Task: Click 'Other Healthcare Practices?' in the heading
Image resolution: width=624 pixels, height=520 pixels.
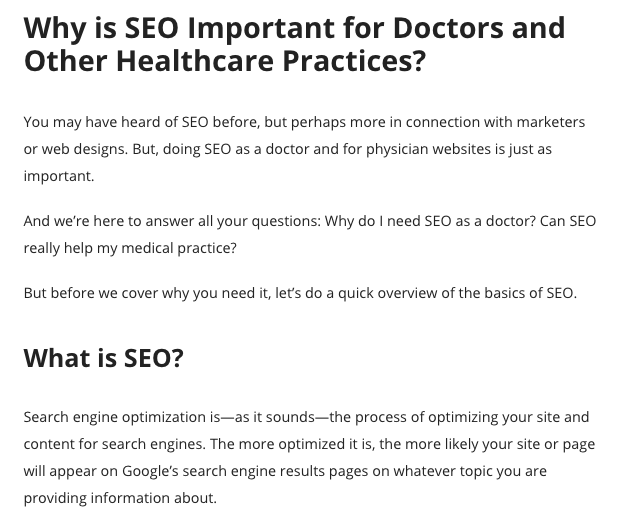Action: [225, 61]
